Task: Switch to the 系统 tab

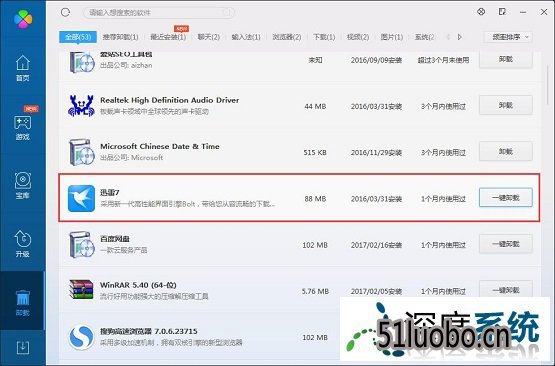Action: click(x=424, y=37)
